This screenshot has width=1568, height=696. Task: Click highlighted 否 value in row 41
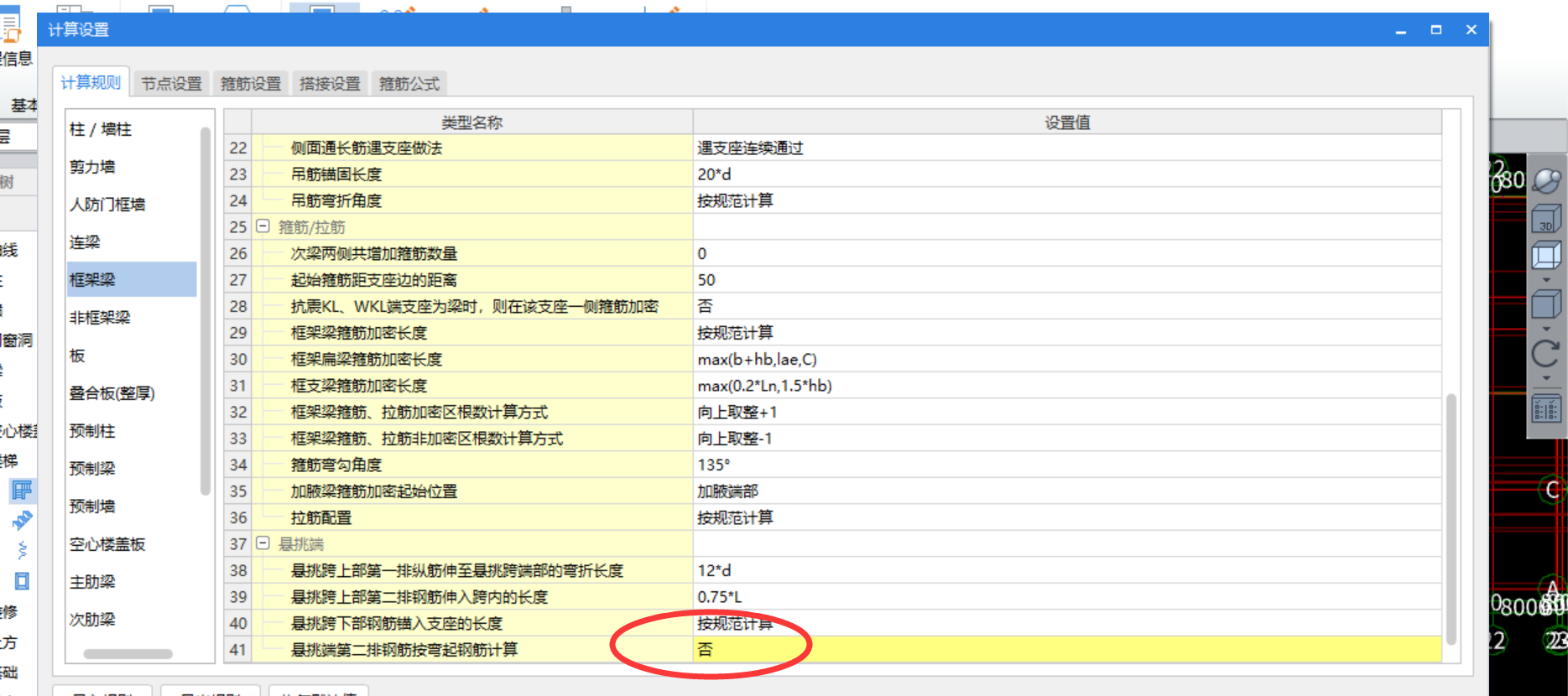coord(1067,650)
